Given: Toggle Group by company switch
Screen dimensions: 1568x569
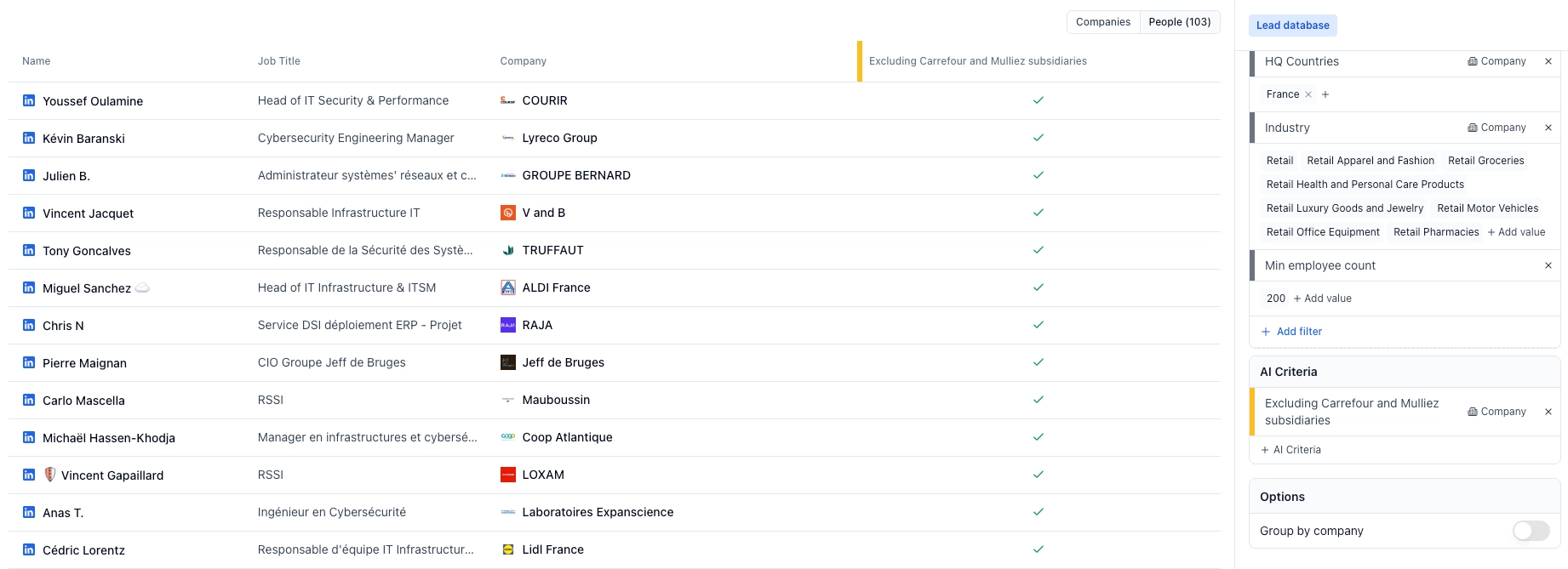Looking at the screenshot, I should [1531, 531].
